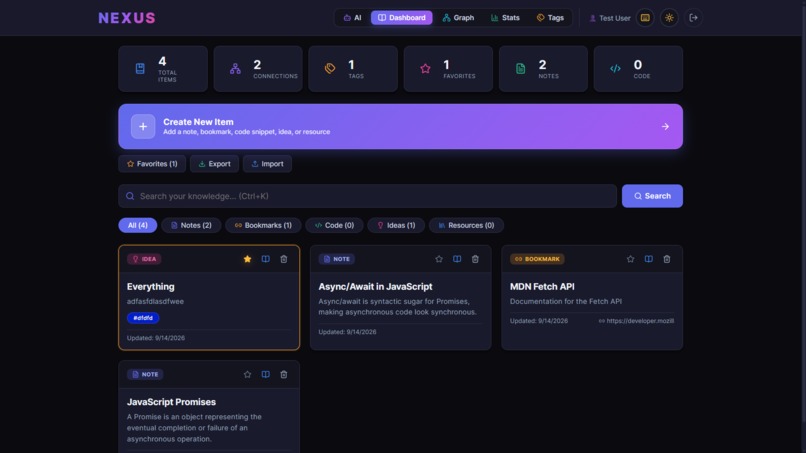Open the Everything card title
The image size is (806, 453).
(151, 286)
